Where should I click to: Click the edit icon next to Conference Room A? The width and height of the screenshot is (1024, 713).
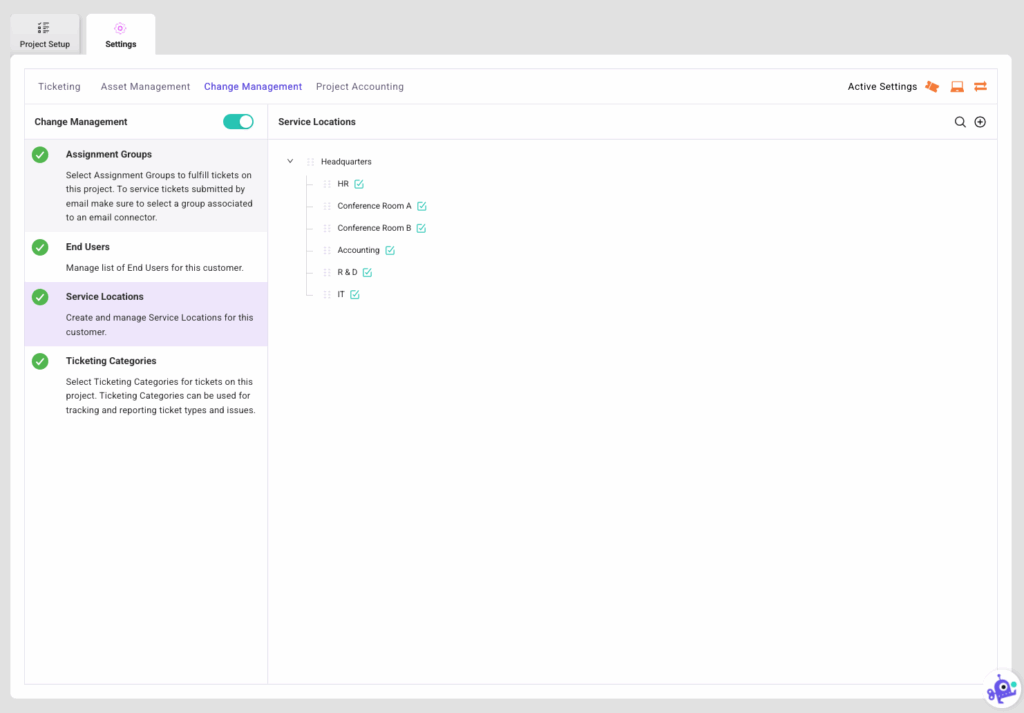[x=422, y=206]
